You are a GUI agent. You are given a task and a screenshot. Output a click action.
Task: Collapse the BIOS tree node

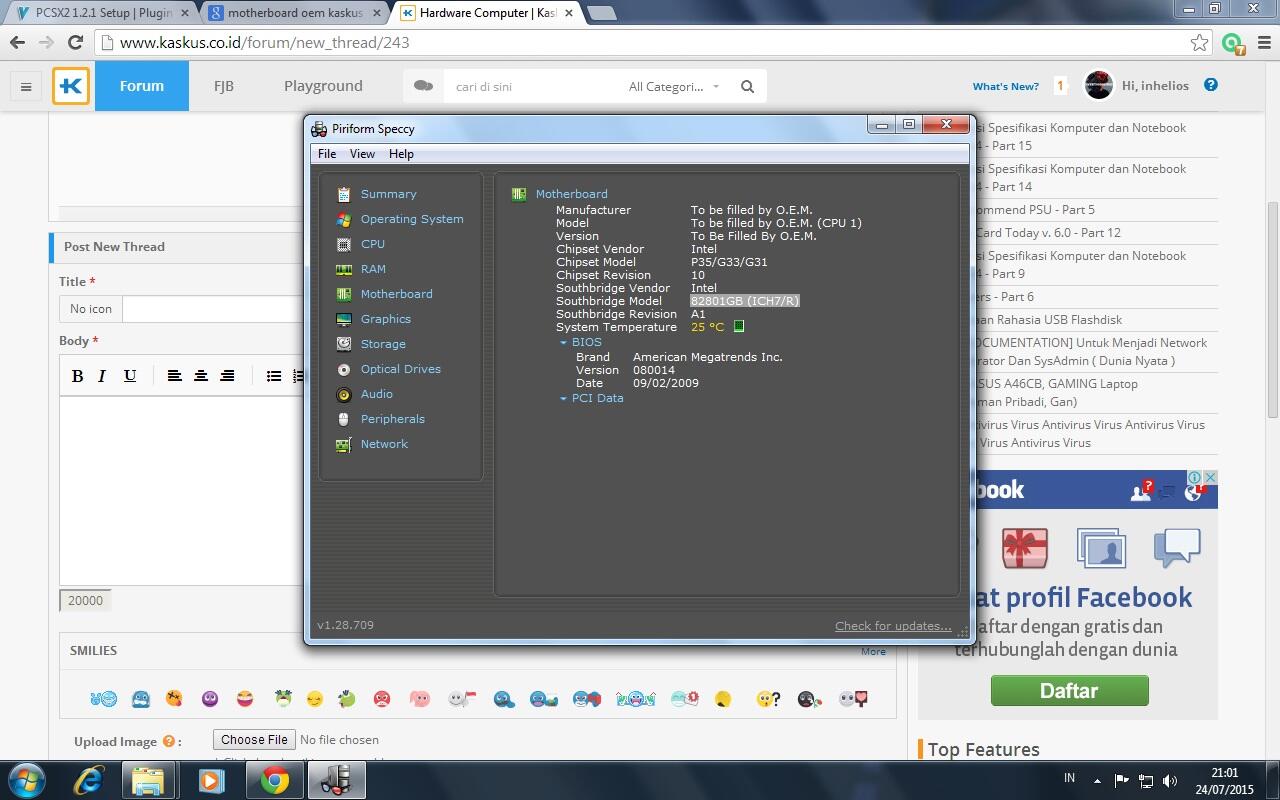point(563,343)
